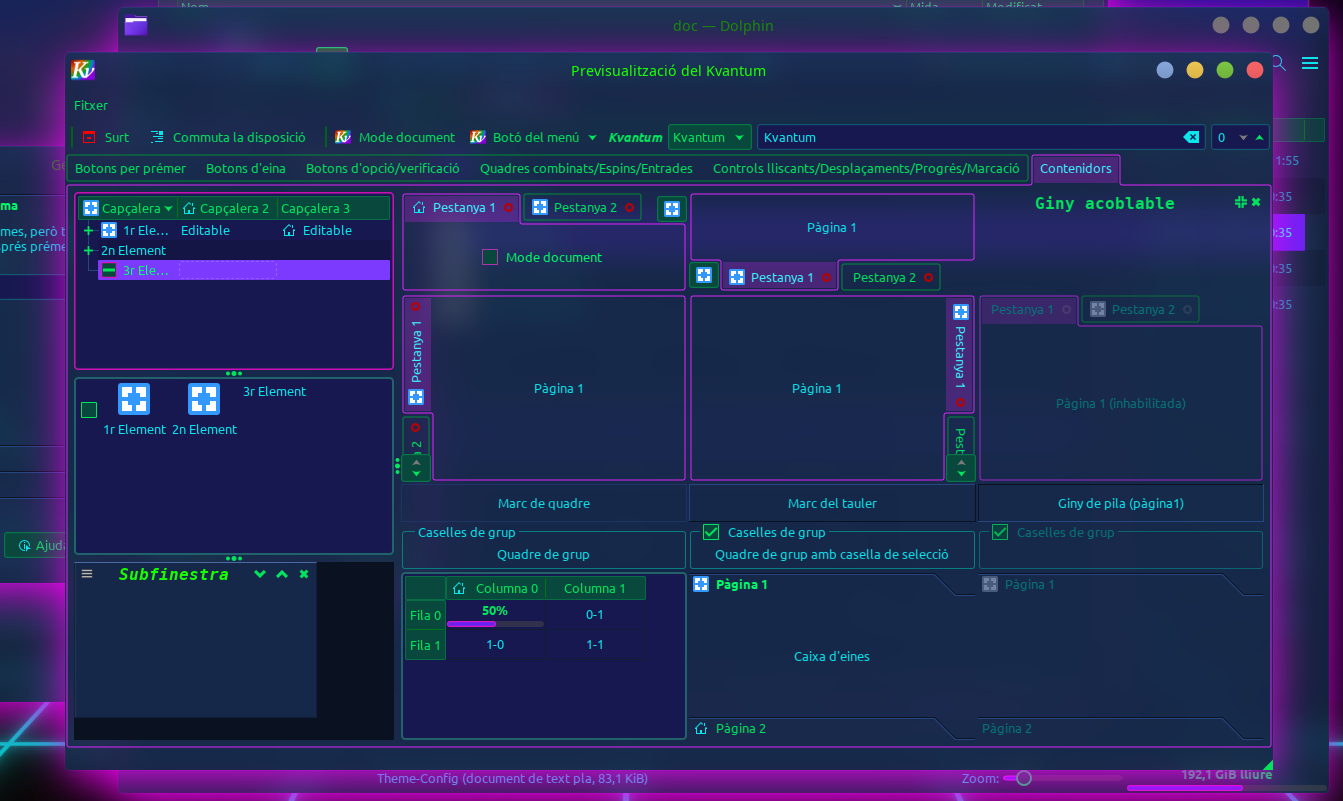Screen dimensions: 1343x801
Task: Open the Fitxer menu
Action: [x=91, y=105]
